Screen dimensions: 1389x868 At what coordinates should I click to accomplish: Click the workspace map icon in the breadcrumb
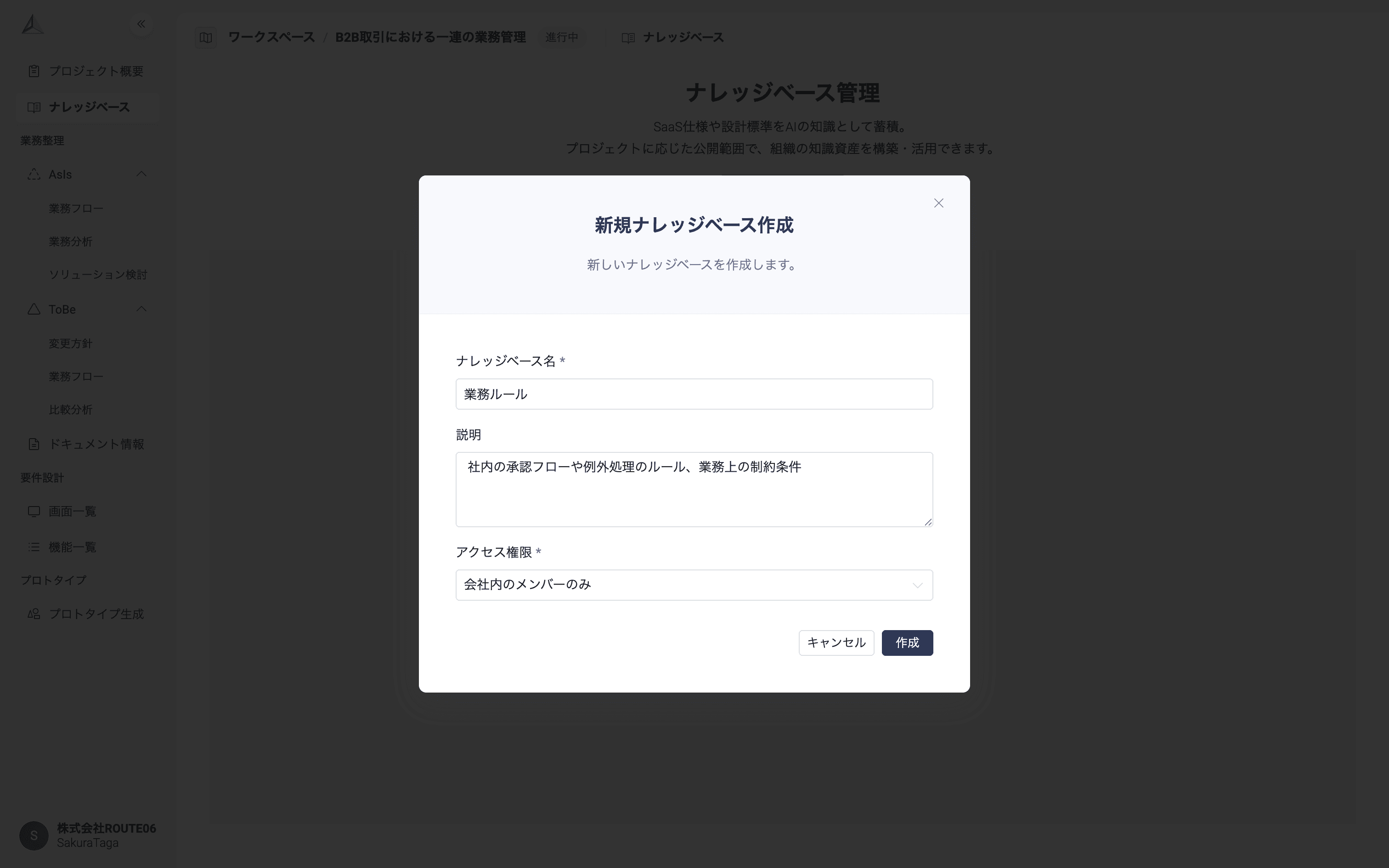(x=205, y=37)
